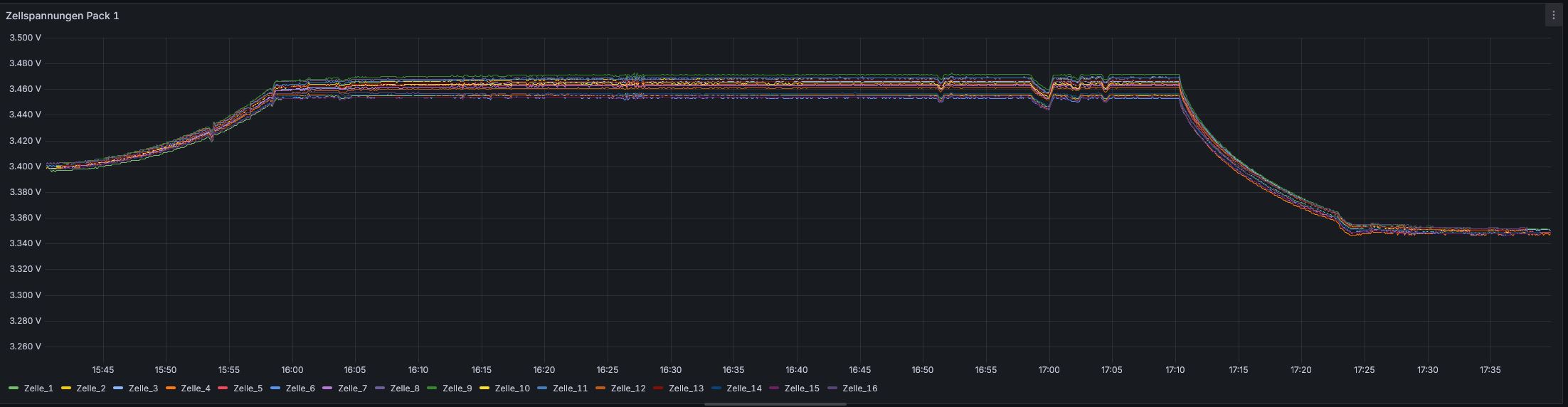1568x407 pixels.
Task: Click the red series icon beside Zelle_5
Action: click(223, 388)
